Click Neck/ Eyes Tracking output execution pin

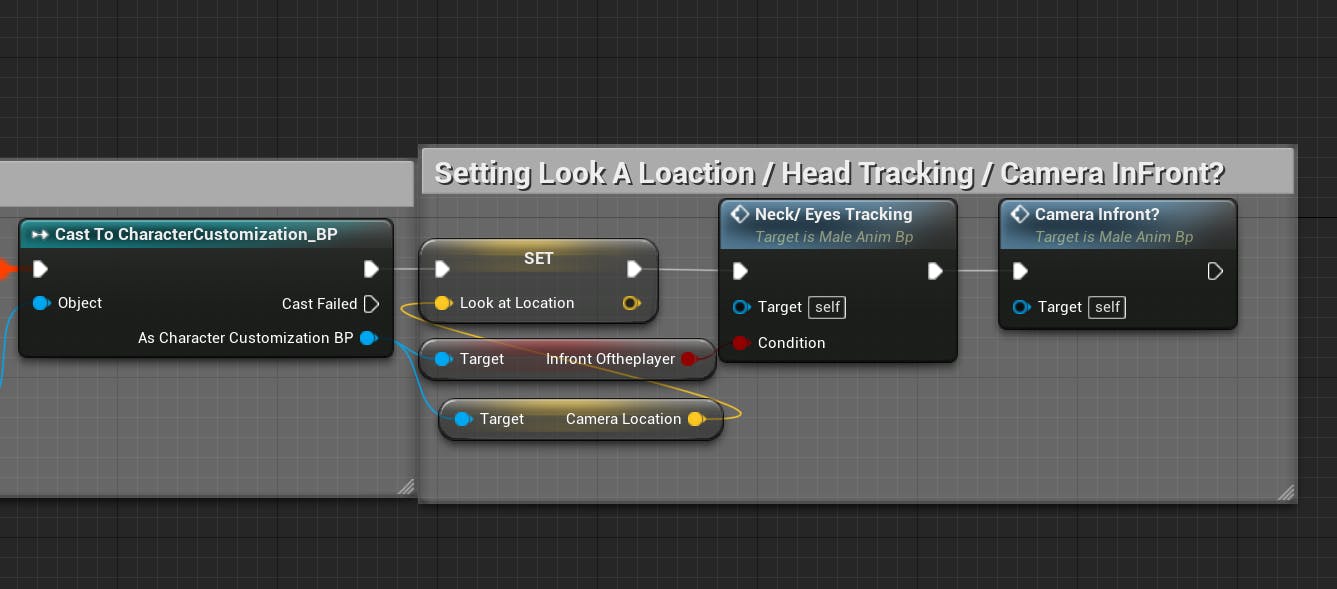tap(935, 271)
